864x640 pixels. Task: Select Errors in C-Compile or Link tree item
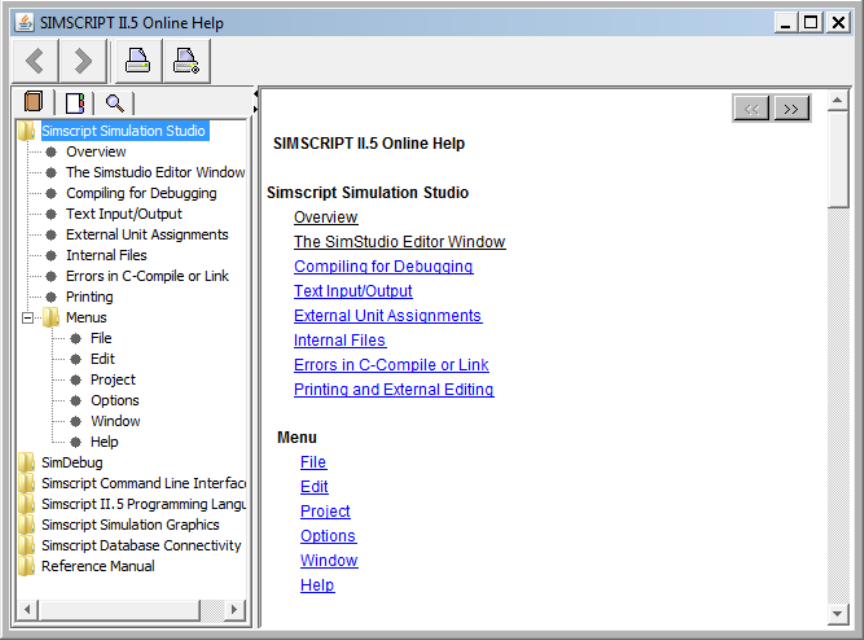tap(147, 276)
